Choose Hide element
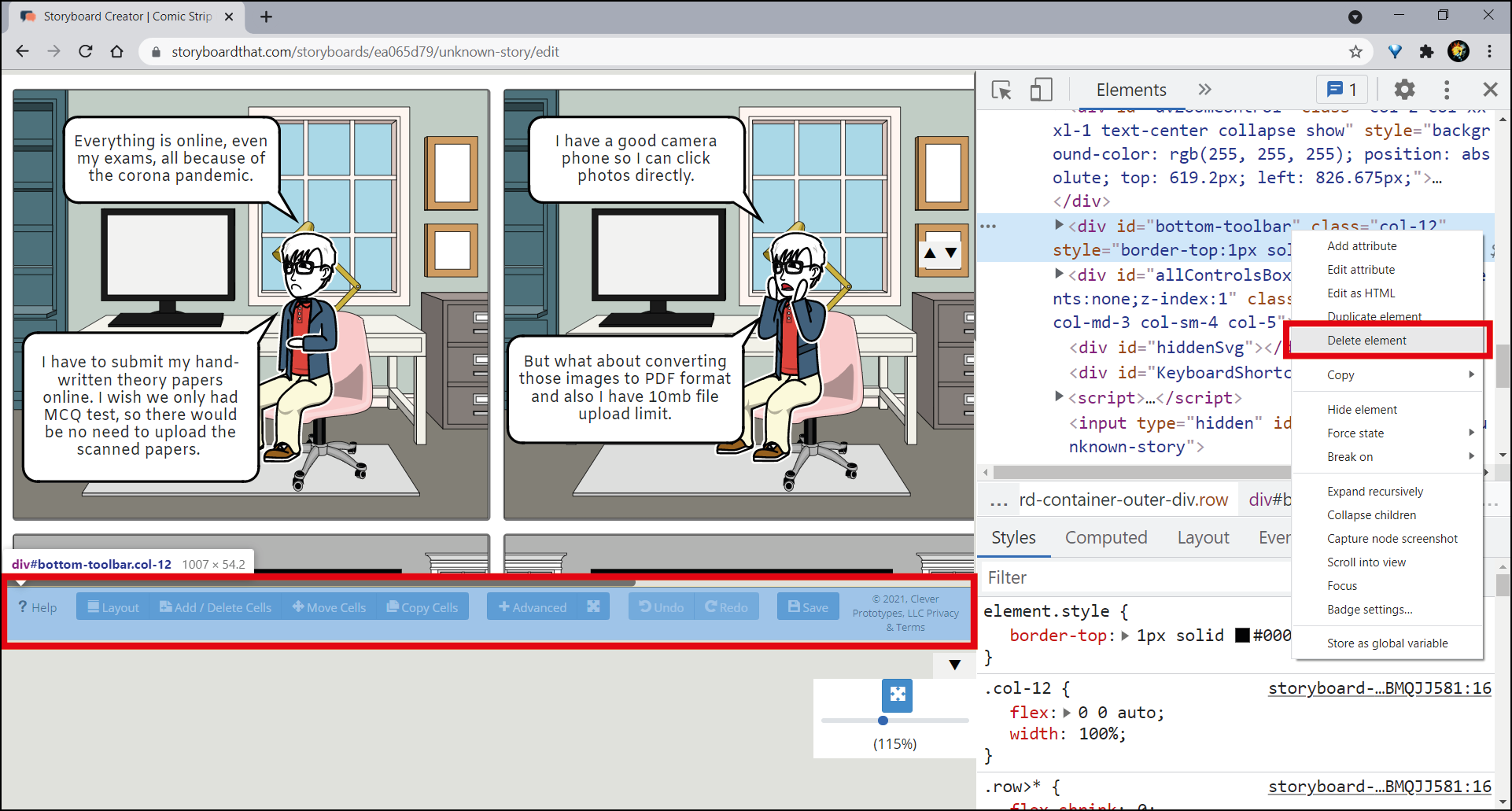 tap(1362, 410)
